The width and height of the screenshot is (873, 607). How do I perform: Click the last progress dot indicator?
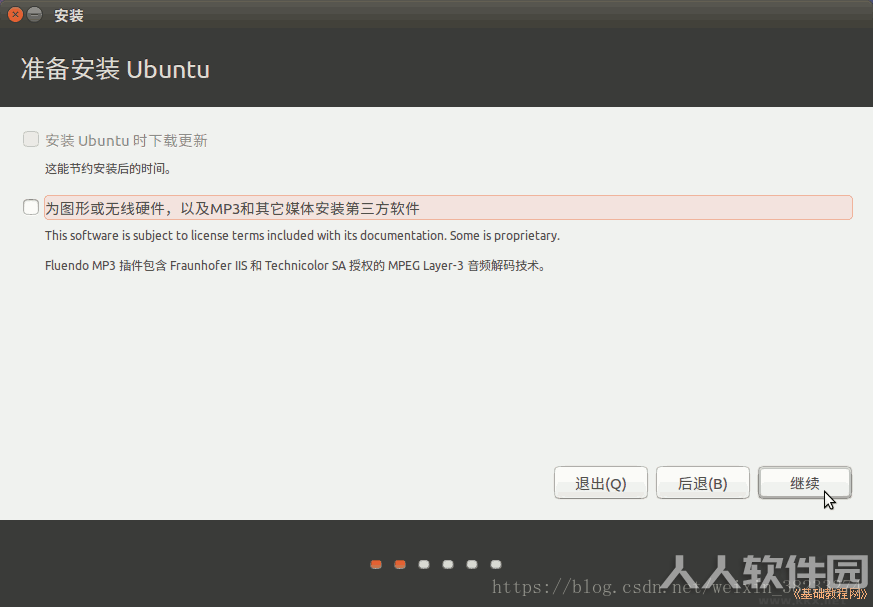[496, 565]
